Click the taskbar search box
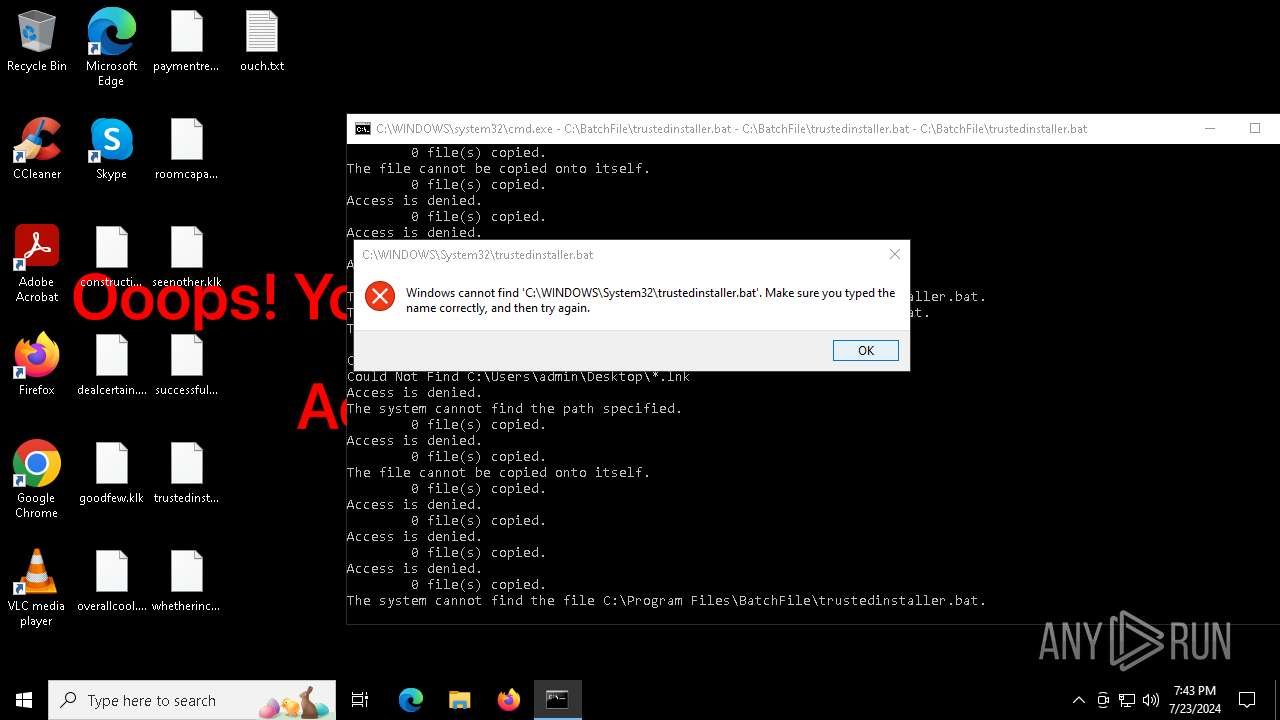 coord(192,700)
